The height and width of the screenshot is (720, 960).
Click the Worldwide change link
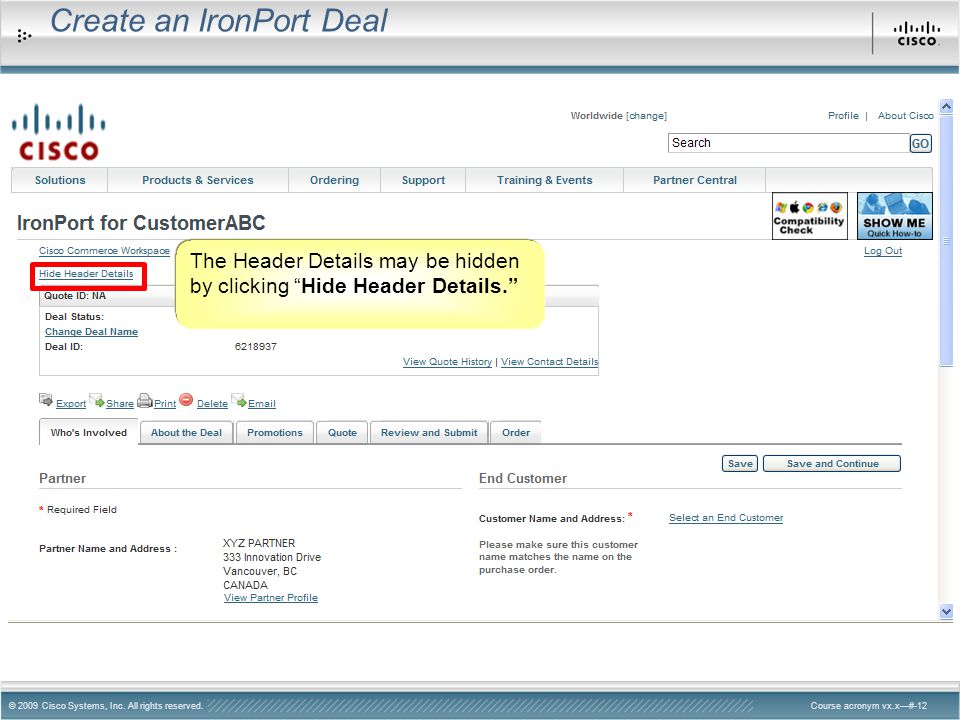(647, 115)
